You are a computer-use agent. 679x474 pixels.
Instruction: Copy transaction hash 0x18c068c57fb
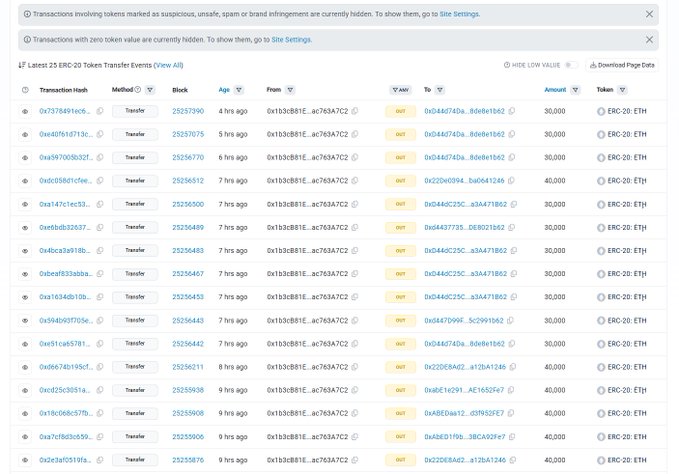[100, 413]
